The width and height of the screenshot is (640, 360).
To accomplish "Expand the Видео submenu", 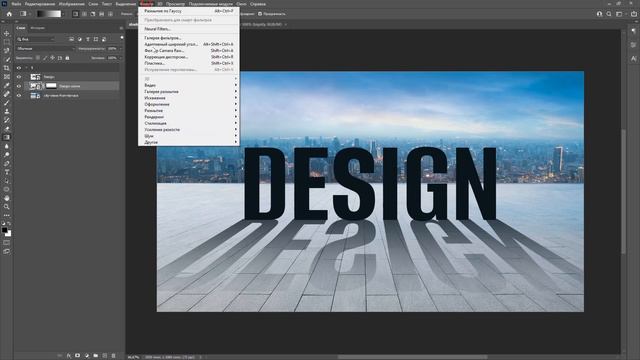I will click(x=189, y=85).
